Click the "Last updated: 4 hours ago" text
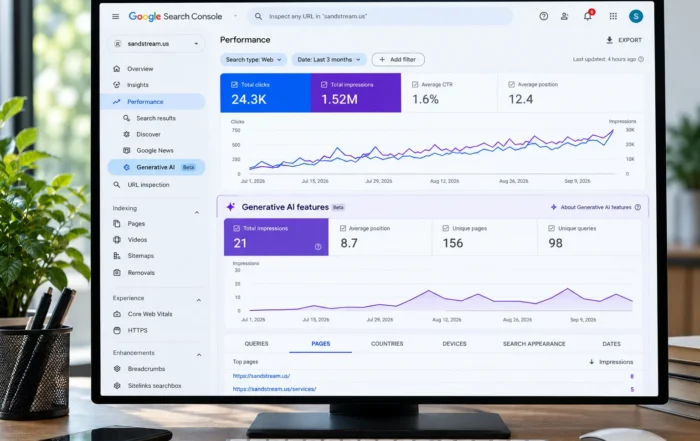This screenshot has width=700, height=441. [x=604, y=59]
